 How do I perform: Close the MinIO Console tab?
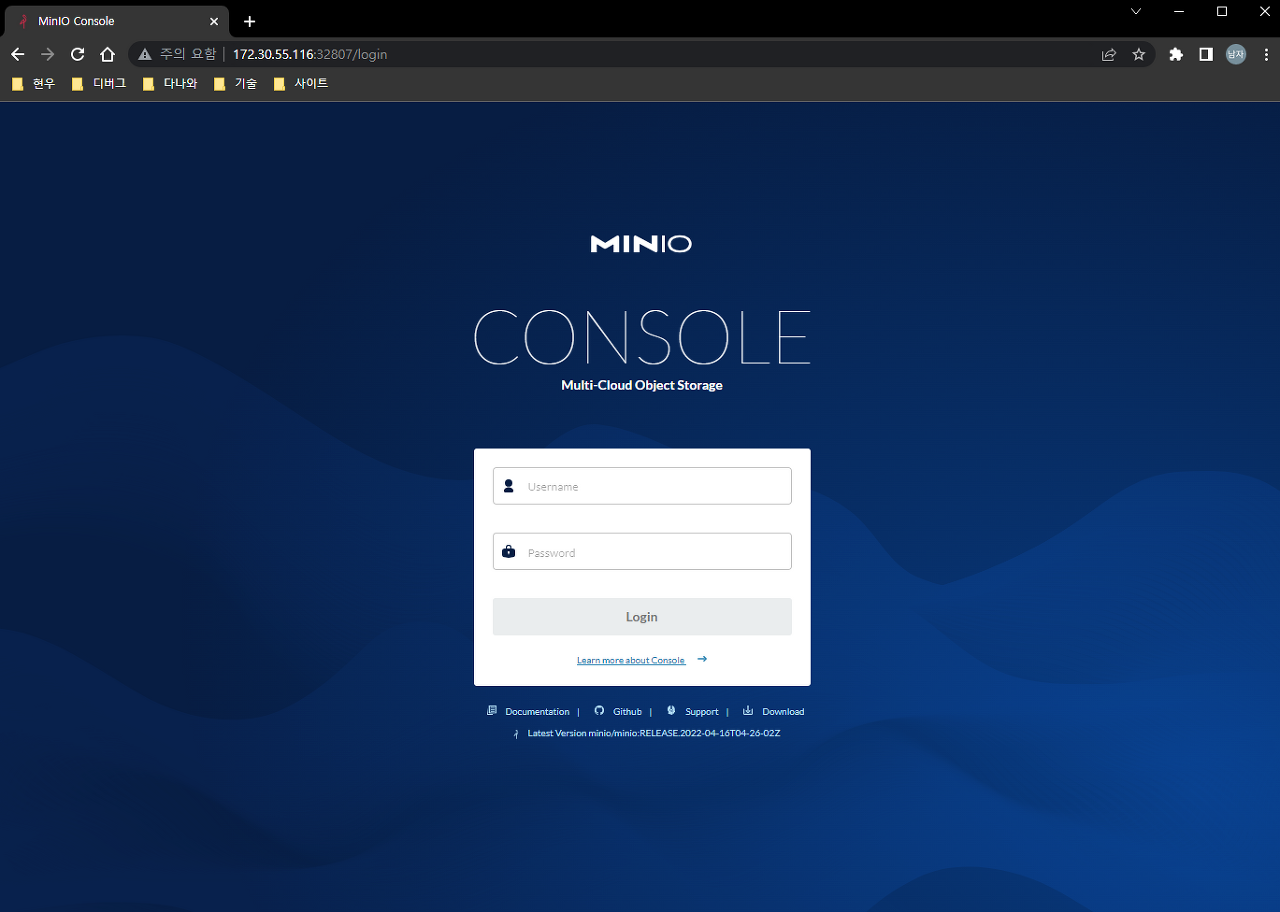[214, 21]
